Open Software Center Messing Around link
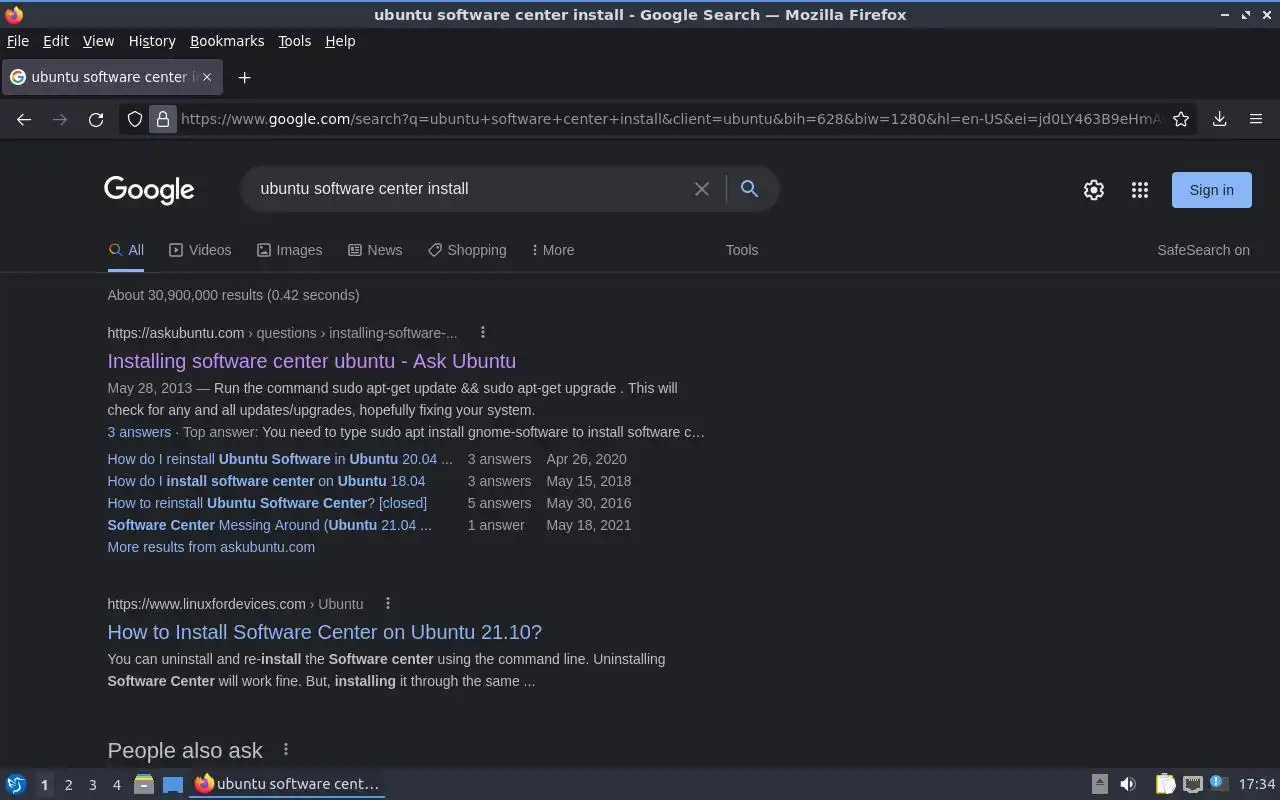 click(x=270, y=525)
